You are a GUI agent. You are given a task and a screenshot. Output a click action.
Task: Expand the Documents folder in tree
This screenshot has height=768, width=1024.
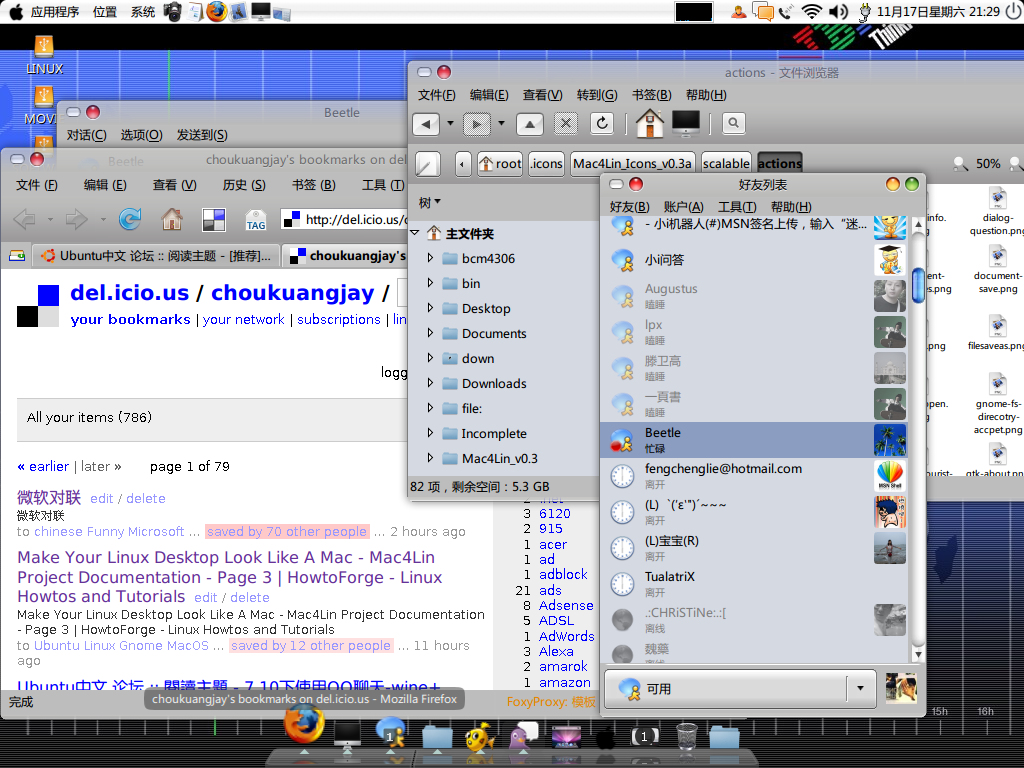[x=430, y=333]
